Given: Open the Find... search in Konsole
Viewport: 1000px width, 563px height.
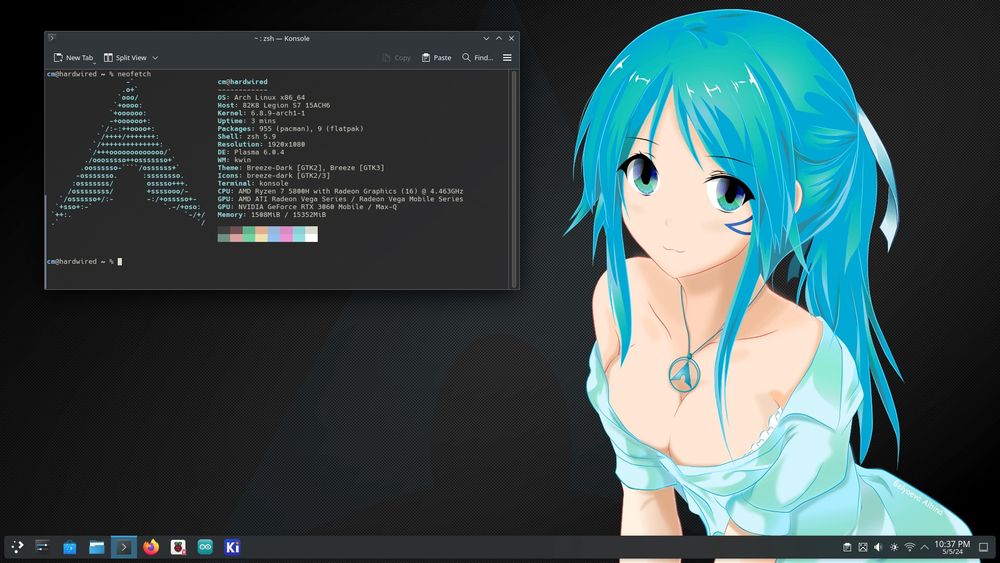Looking at the screenshot, I should (478, 57).
